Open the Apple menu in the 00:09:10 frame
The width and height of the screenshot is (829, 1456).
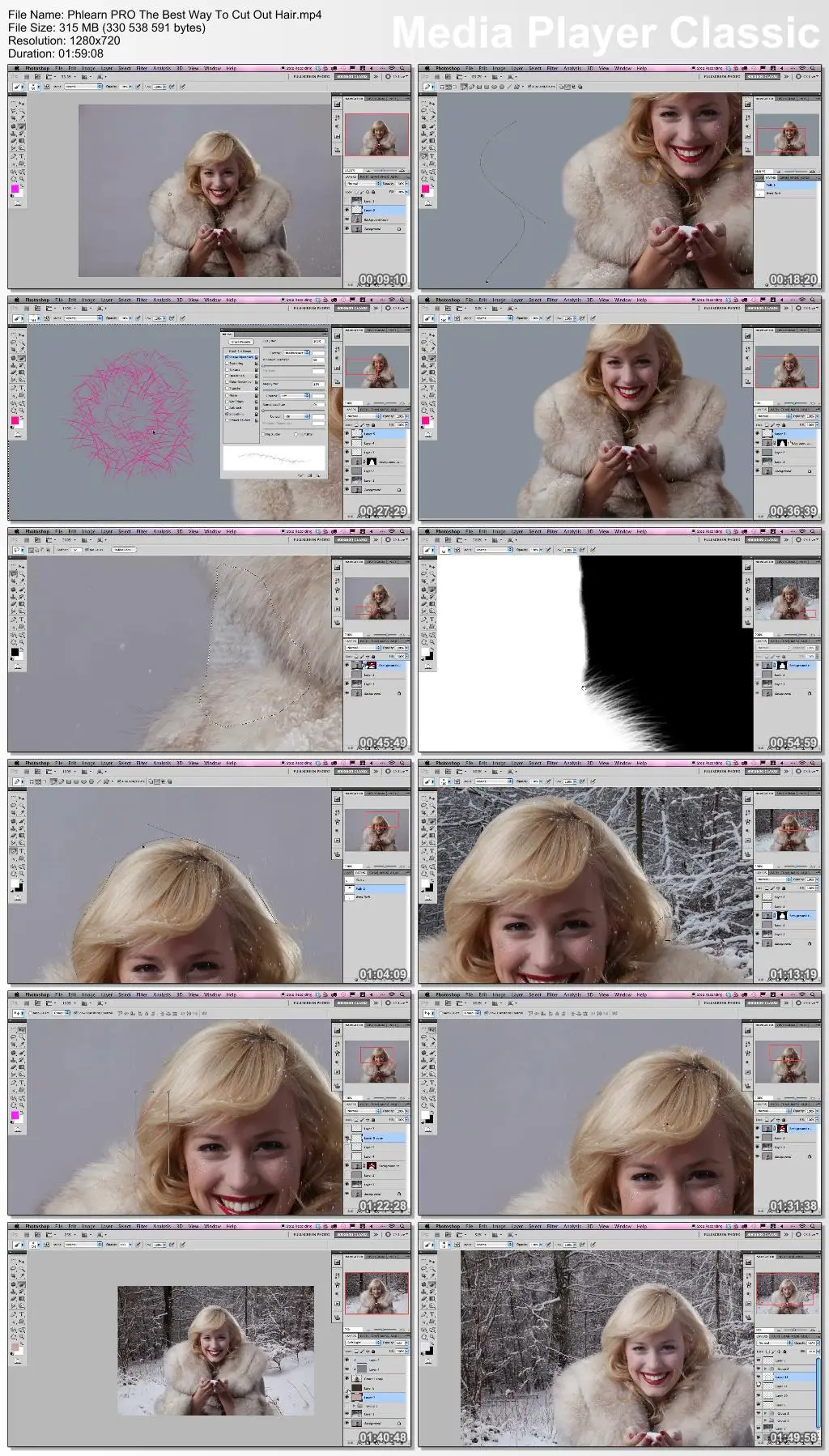[15, 69]
